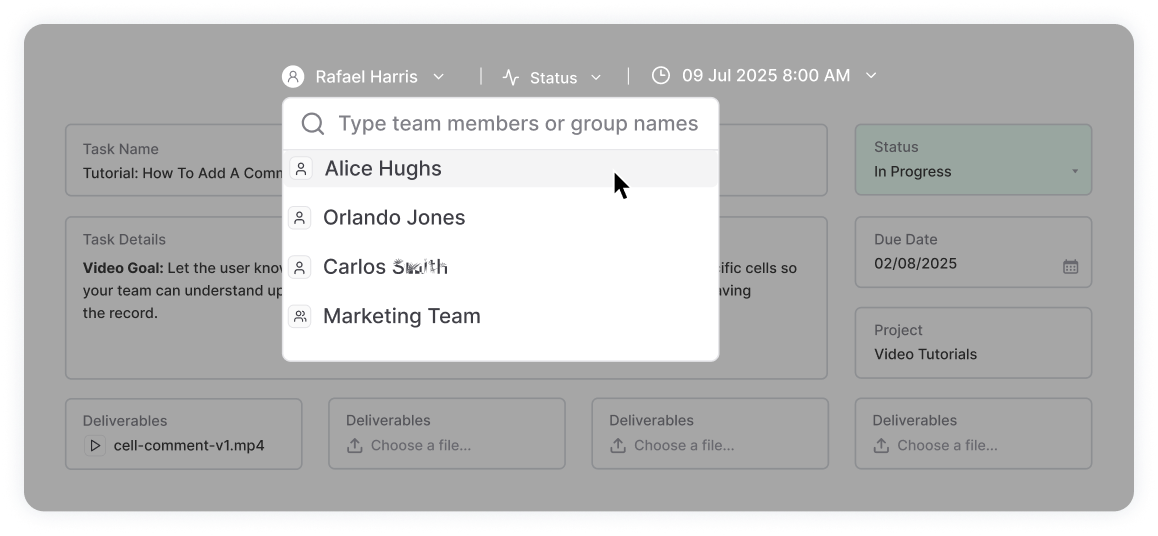Select Marketing Team from the list
1158x536 pixels.
pos(401,316)
